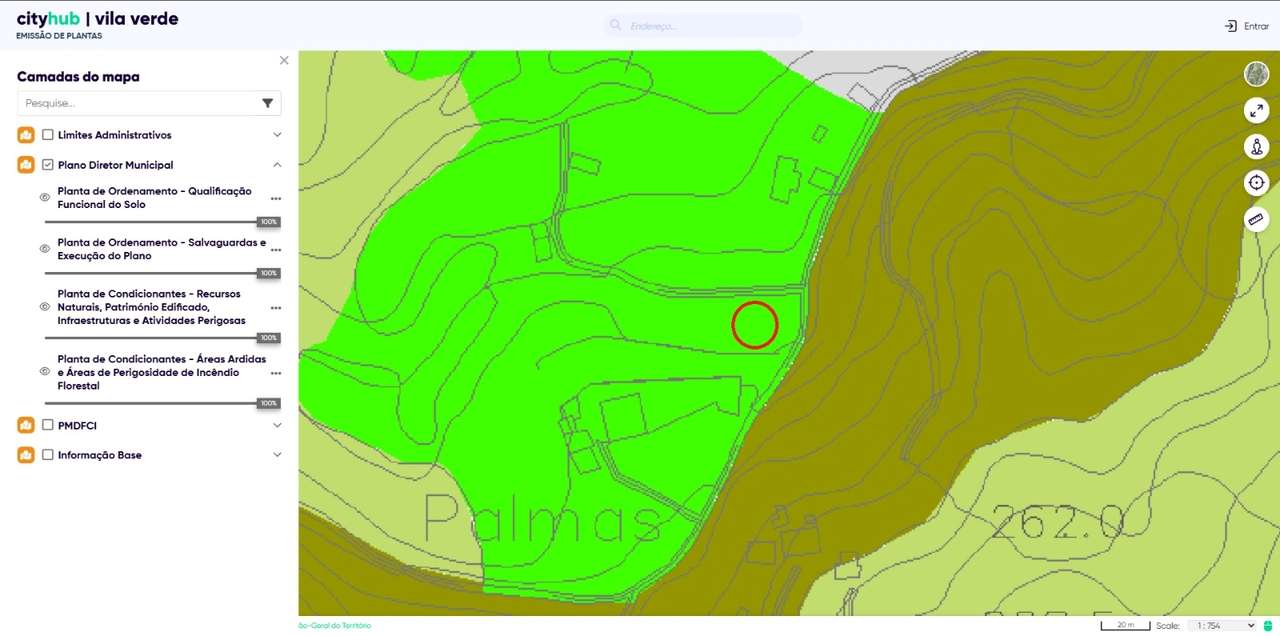The image size is (1280, 636).
Task: Toggle fullscreen map view
Action: (x=1256, y=110)
